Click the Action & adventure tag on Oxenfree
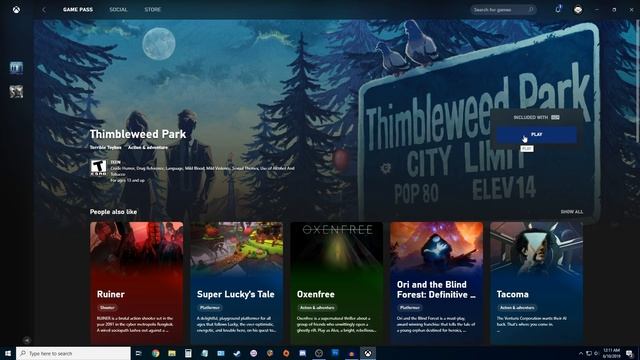 (317, 308)
